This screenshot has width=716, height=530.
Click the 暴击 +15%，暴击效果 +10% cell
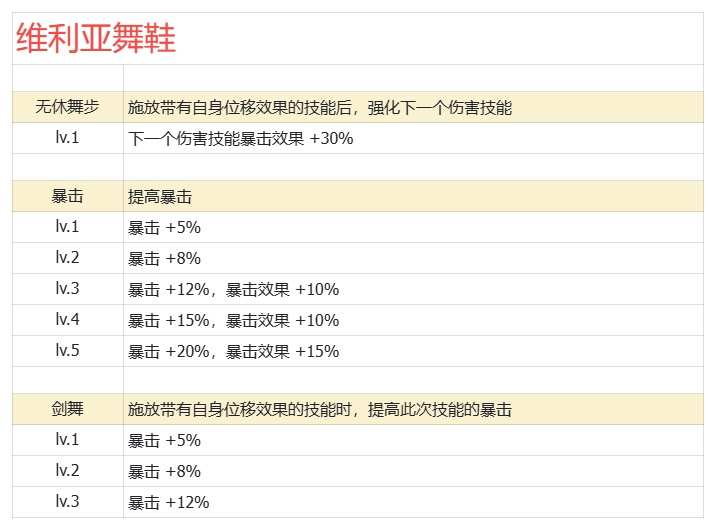(413, 320)
